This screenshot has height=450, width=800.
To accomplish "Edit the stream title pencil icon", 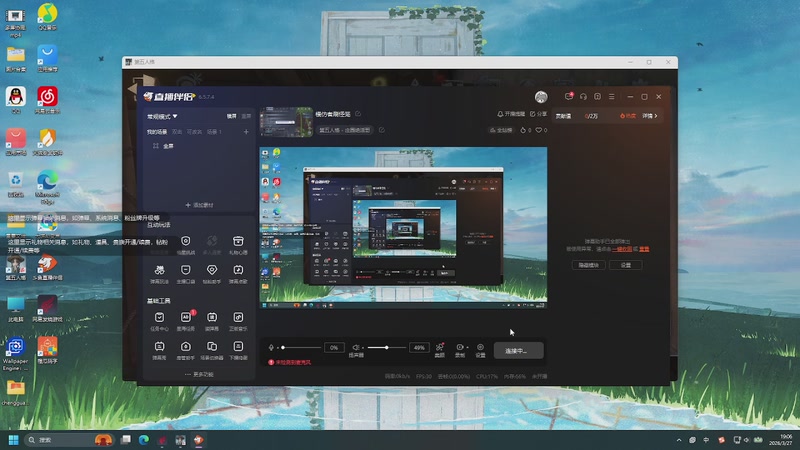I will pos(358,114).
